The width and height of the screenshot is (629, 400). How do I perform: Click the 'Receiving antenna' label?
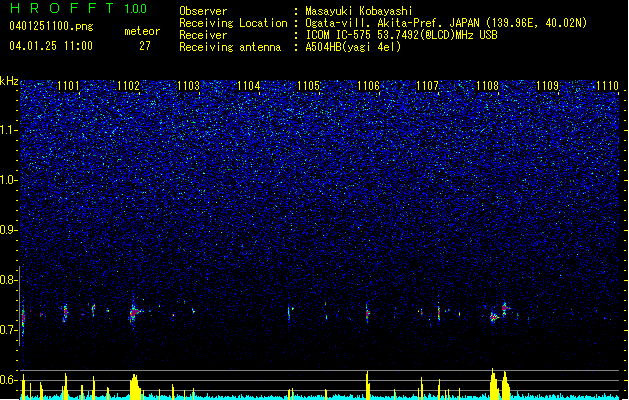[230, 47]
